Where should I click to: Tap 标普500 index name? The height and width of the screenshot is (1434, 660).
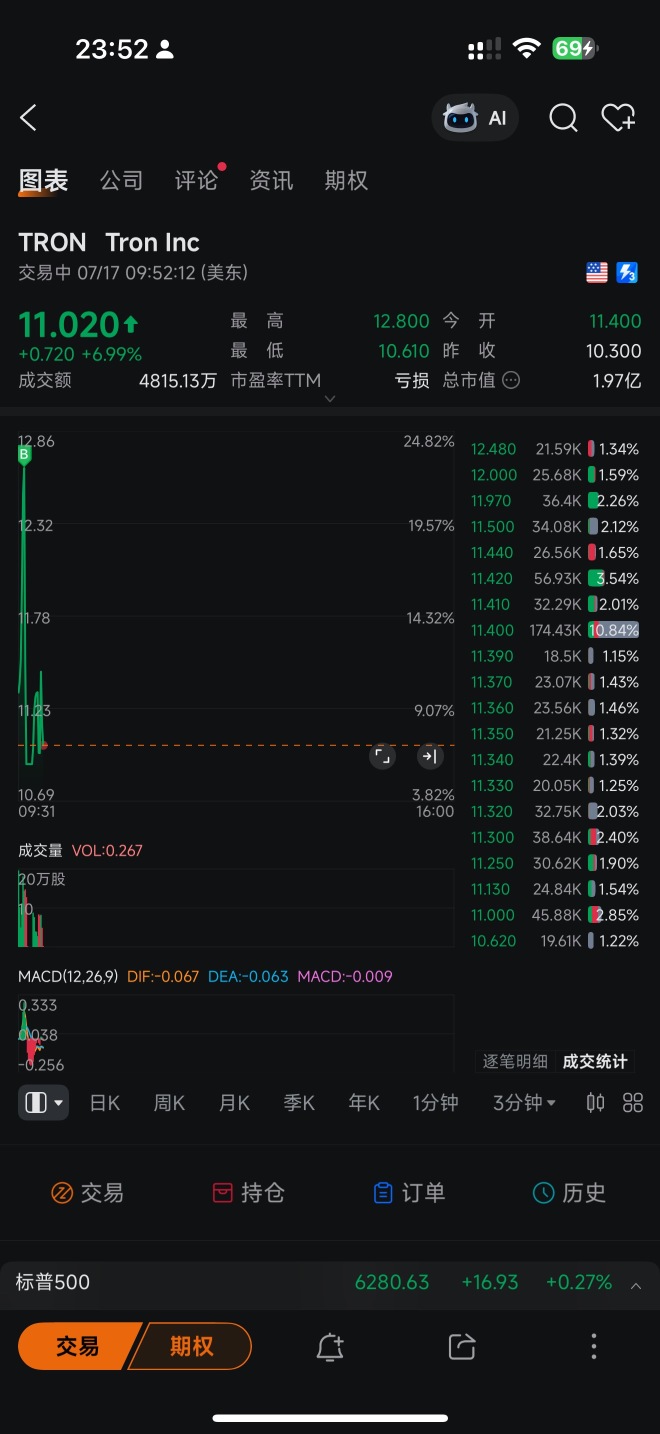click(x=53, y=1282)
